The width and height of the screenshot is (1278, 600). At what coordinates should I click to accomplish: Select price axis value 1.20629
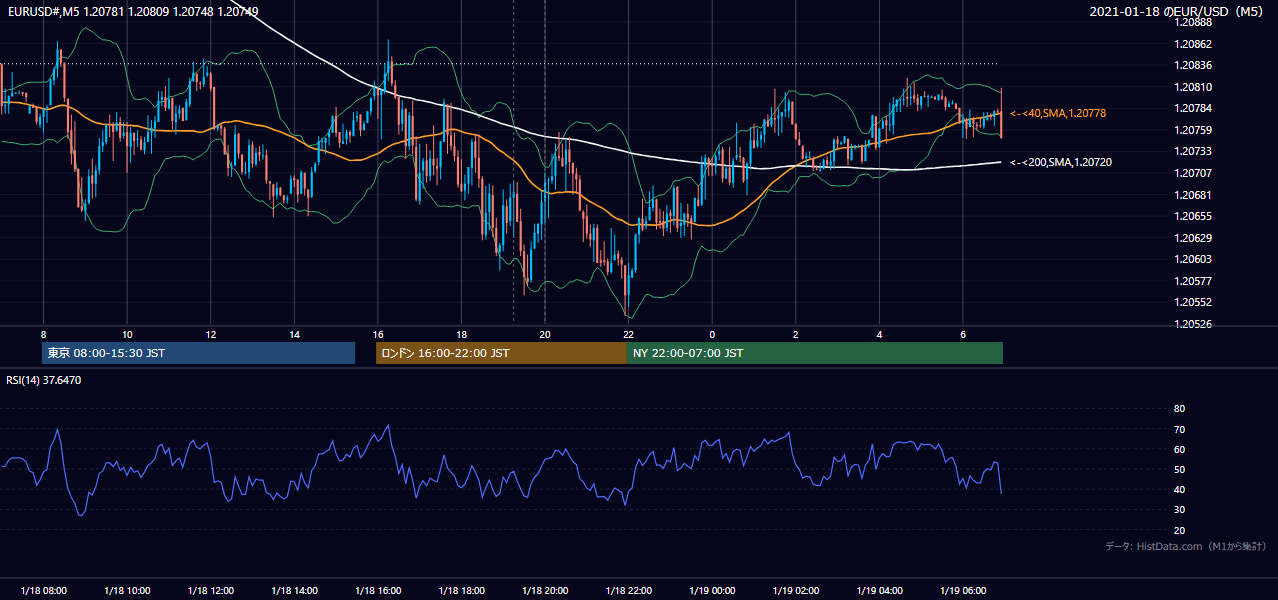click(1193, 238)
